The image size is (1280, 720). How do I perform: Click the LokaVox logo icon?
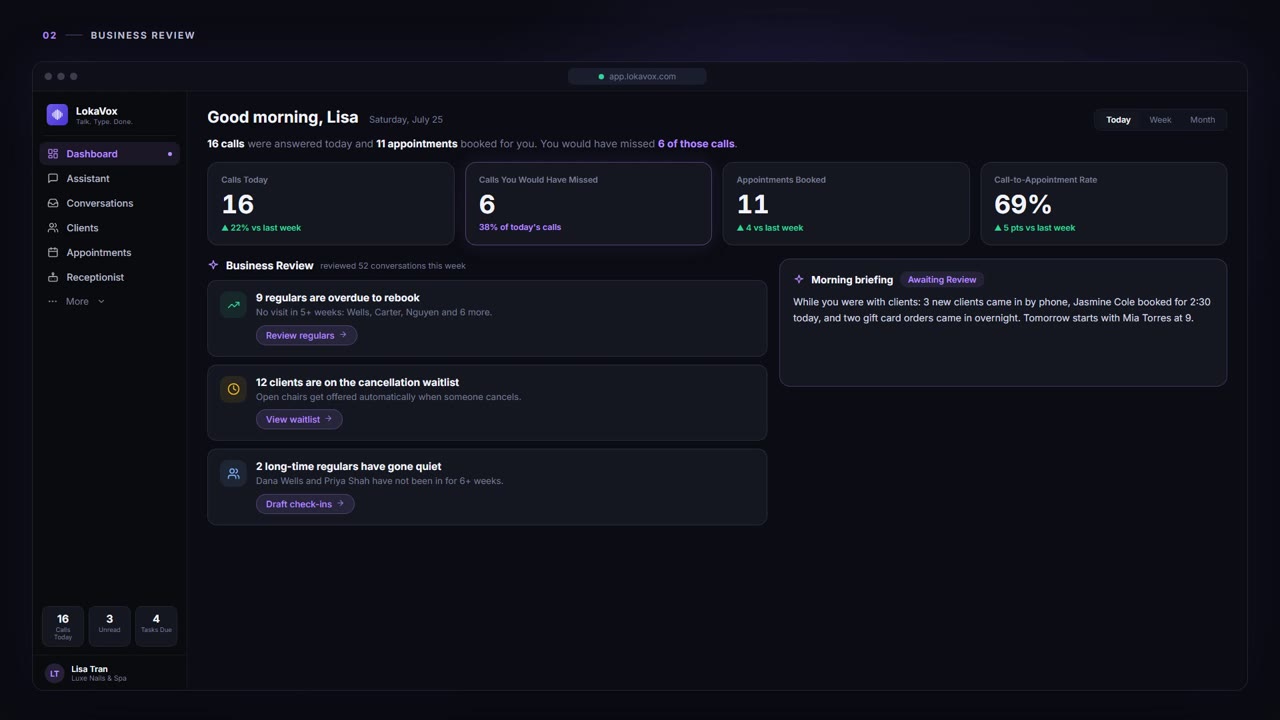pos(57,115)
